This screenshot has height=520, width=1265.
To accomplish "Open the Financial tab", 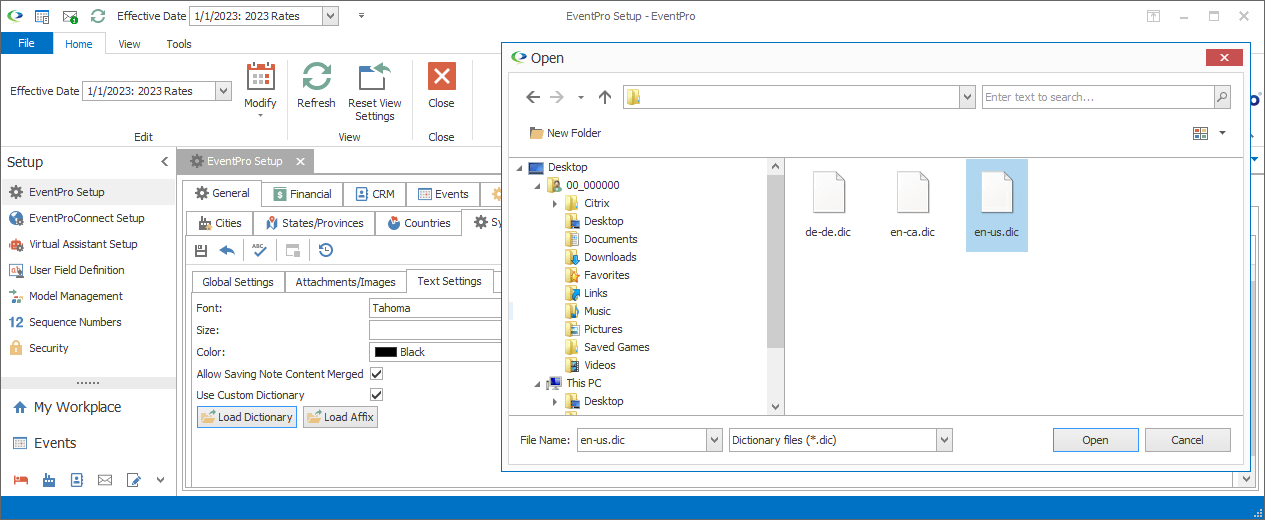I will [303, 194].
